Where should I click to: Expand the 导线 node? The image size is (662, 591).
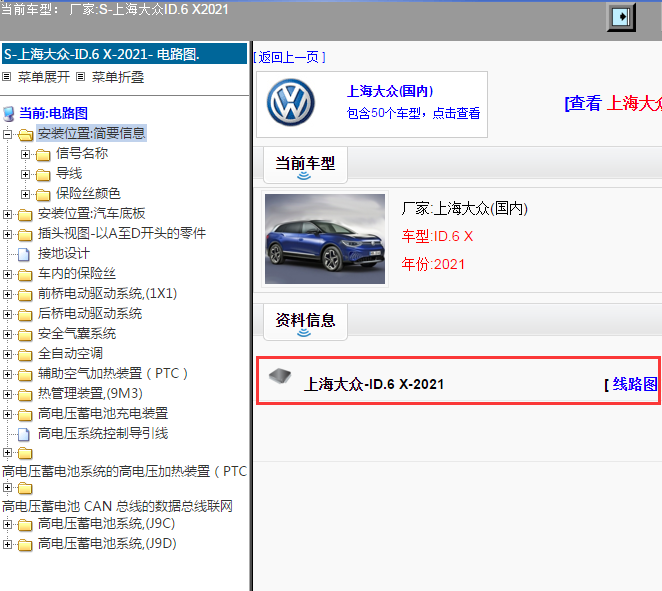(25, 174)
